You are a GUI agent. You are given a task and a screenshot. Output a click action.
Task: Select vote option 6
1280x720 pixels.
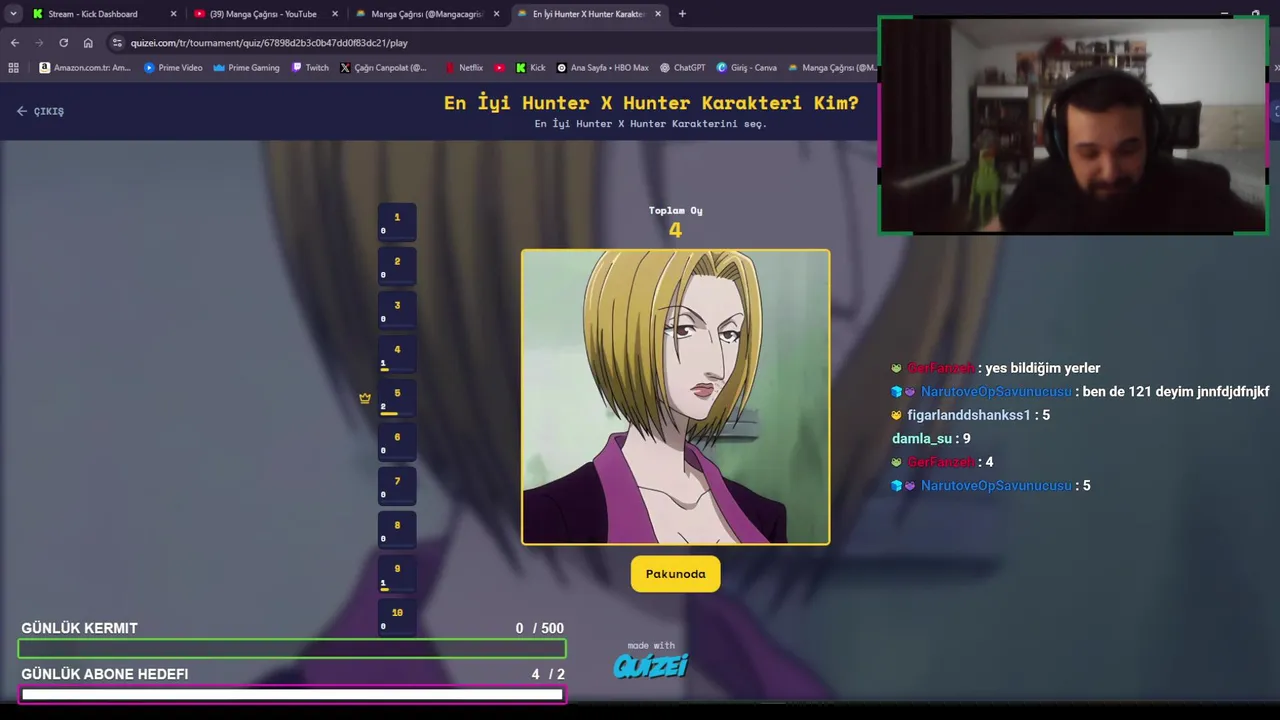point(397,442)
